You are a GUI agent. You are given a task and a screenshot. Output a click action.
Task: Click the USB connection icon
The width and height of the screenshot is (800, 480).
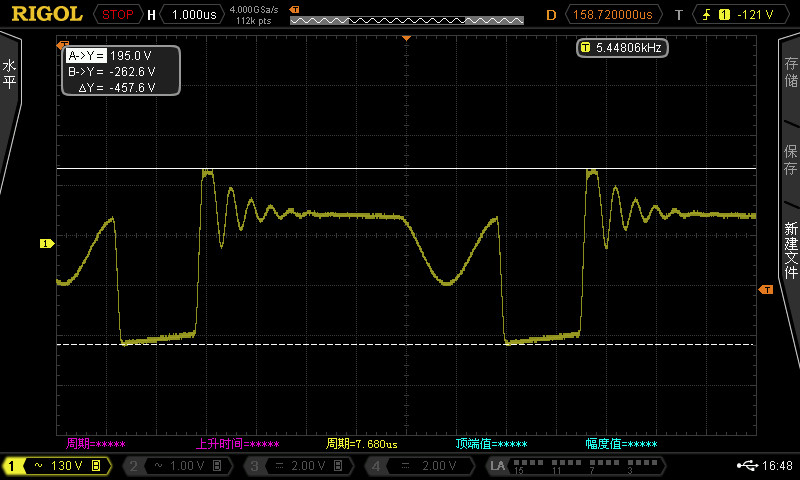[748, 466]
